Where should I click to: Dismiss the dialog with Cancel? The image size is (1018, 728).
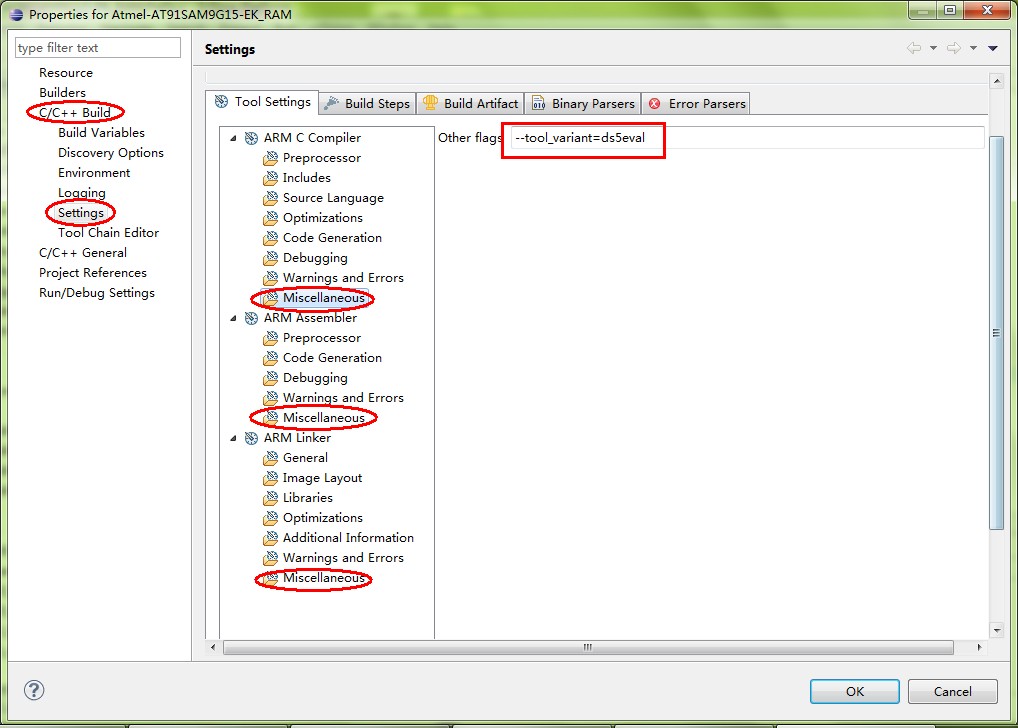(x=952, y=692)
